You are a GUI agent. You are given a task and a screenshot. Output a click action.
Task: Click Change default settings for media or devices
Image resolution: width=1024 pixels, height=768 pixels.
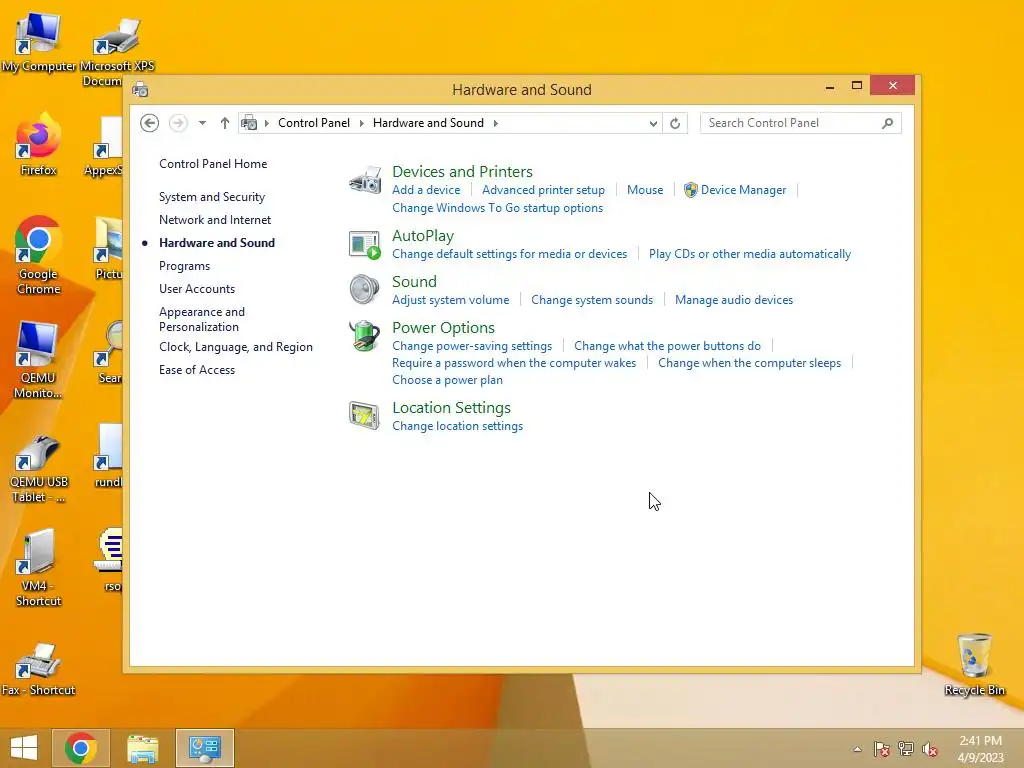[x=509, y=254]
